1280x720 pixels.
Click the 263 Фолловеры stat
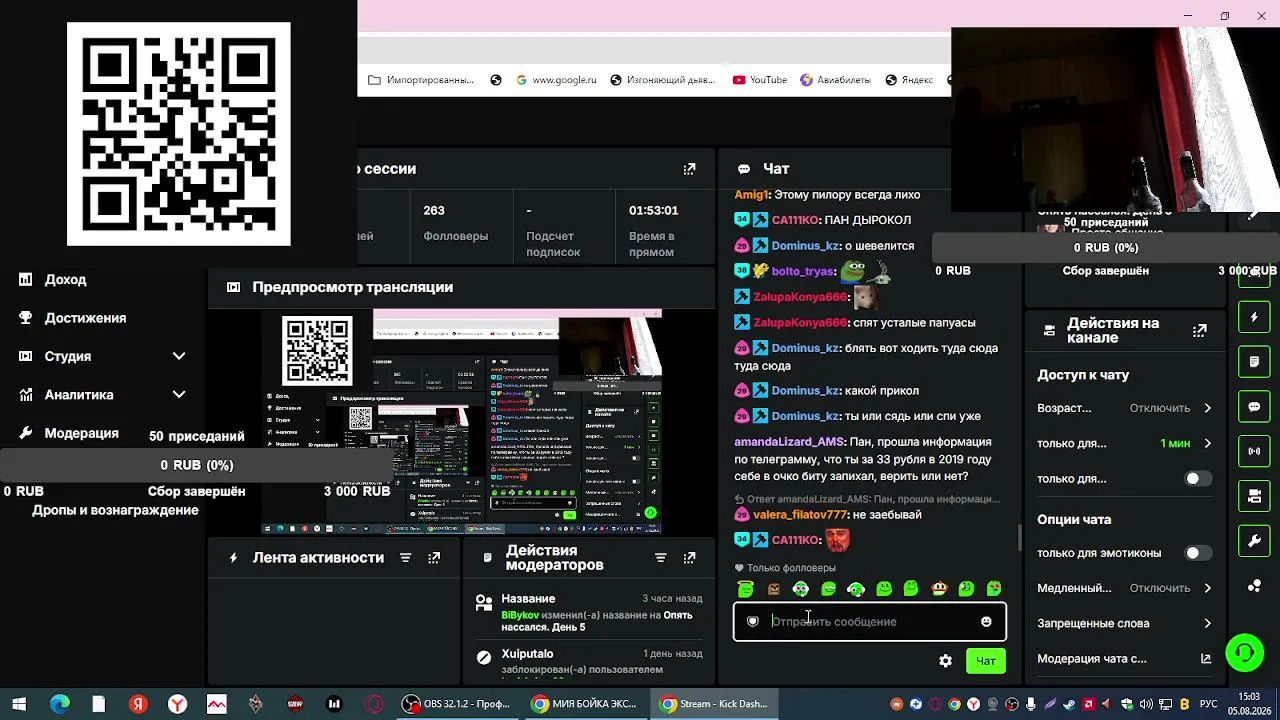[455, 223]
